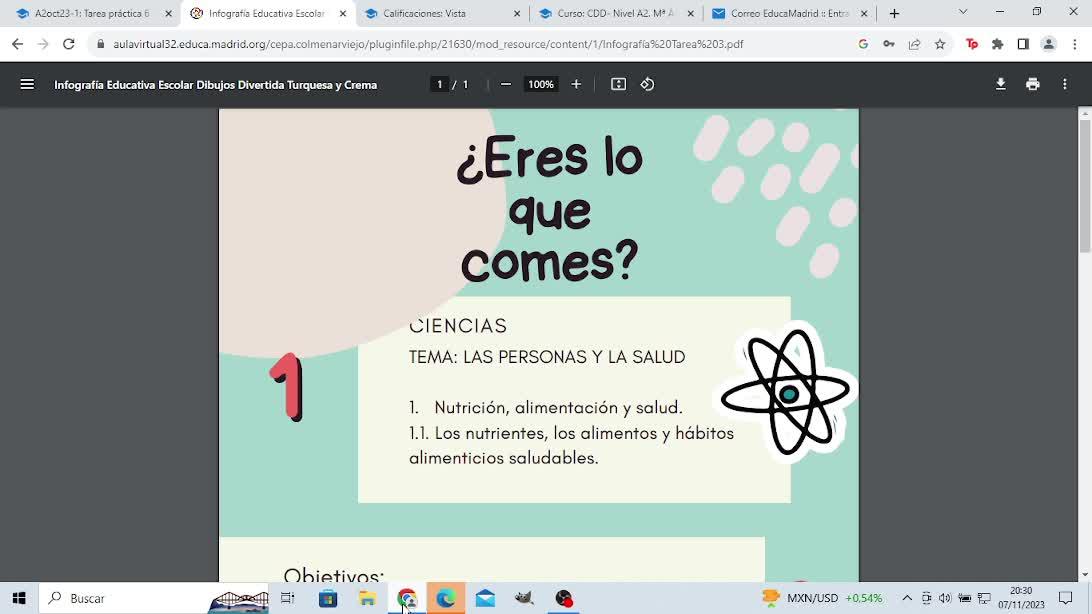Close the Correo EducaMadrid tab
The image size is (1092, 614).
tap(864, 13)
